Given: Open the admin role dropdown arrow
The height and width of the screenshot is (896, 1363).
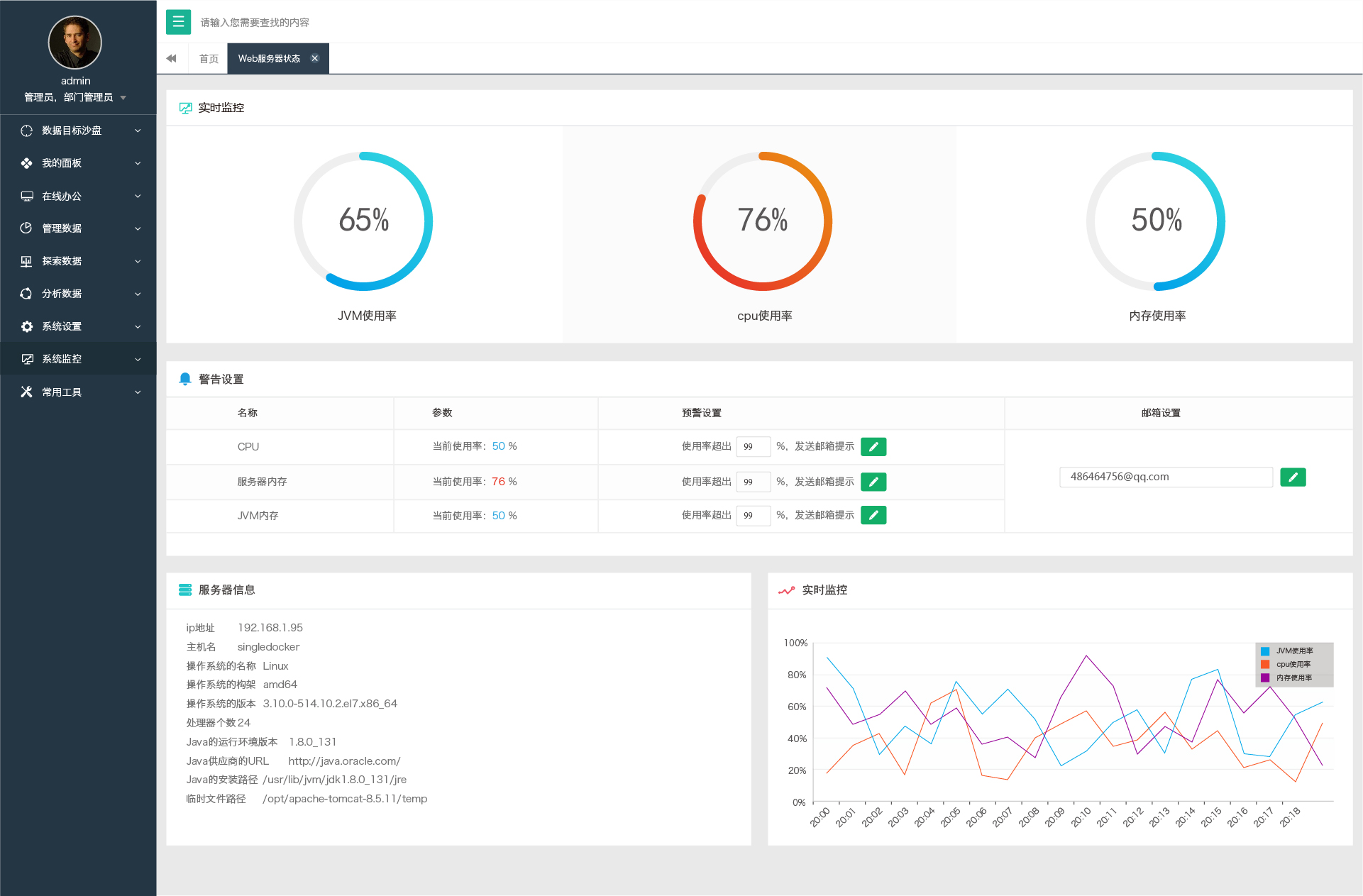Looking at the screenshot, I should (x=123, y=98).
